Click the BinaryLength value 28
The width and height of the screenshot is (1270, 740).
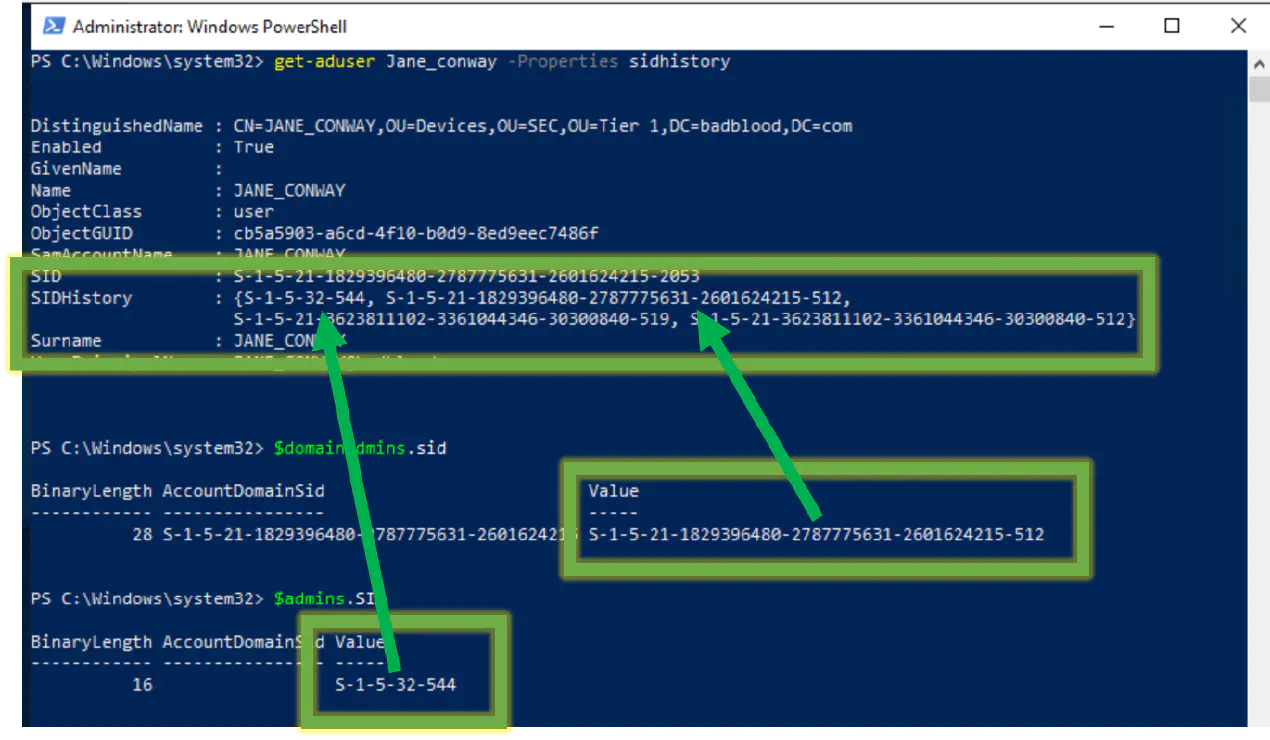[x=142, y=535]
